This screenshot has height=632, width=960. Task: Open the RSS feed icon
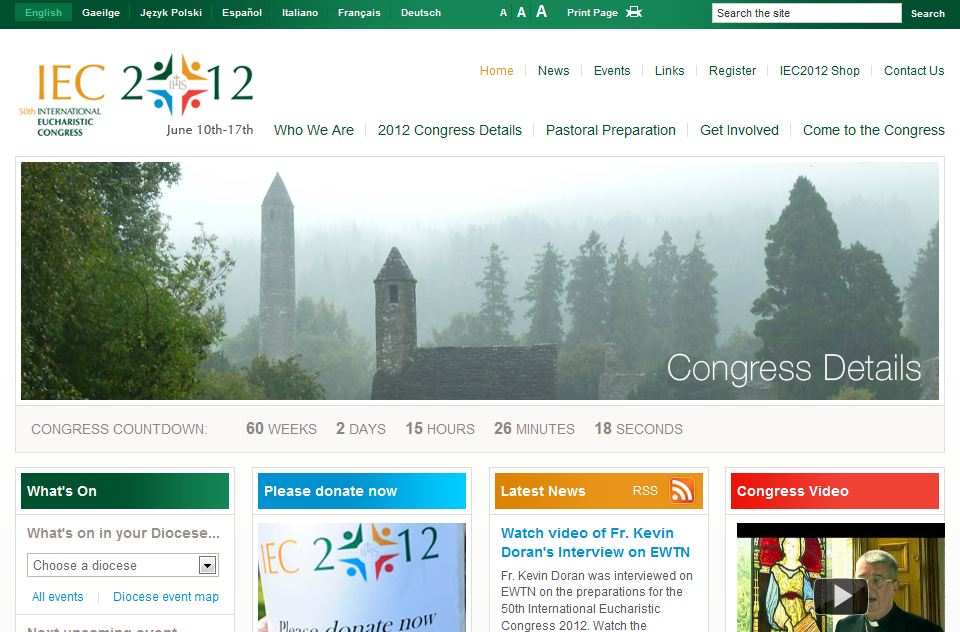pyautogui.click(x=682, y=491)
